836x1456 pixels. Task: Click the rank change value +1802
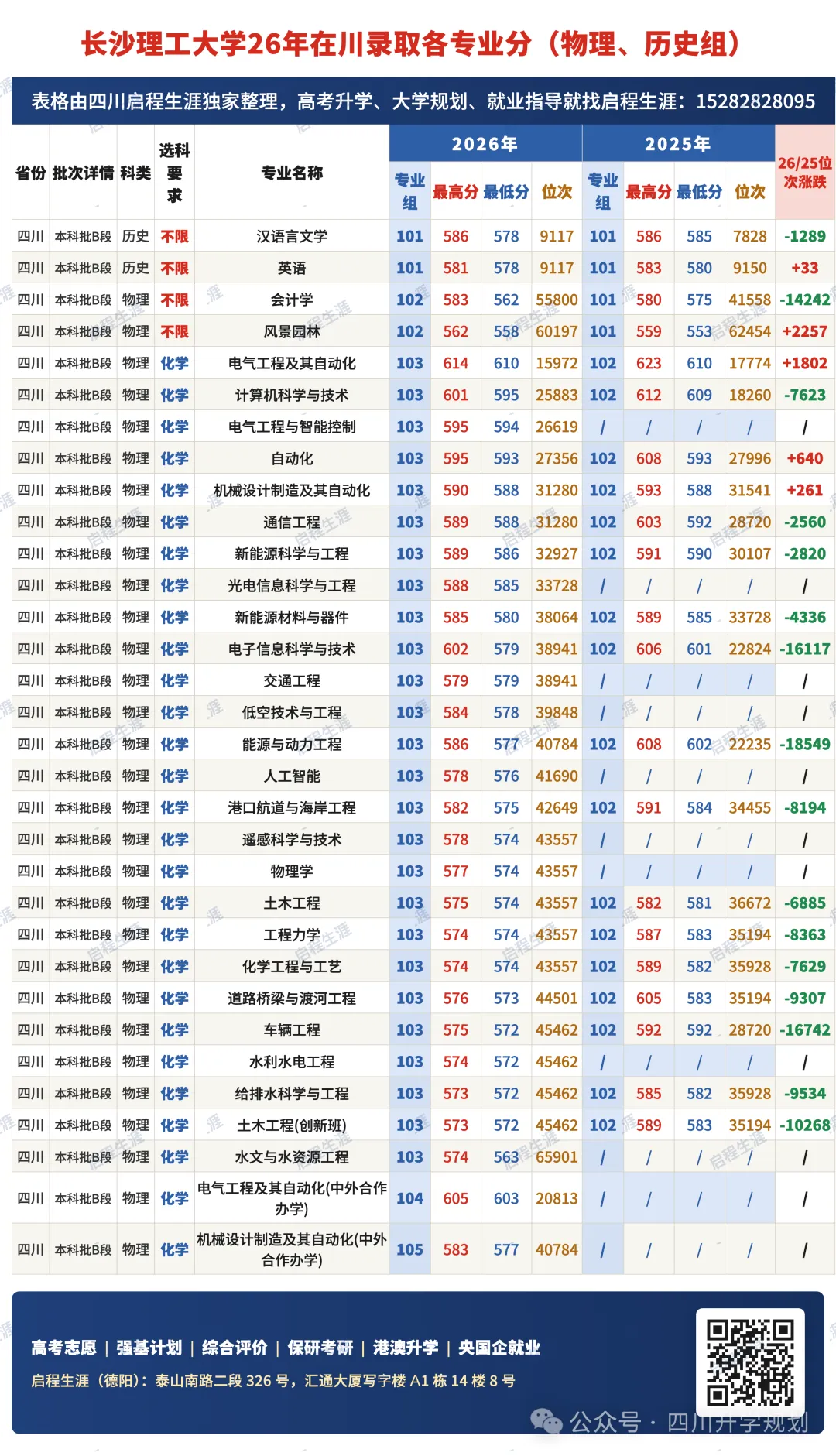[x=805, y=363]
